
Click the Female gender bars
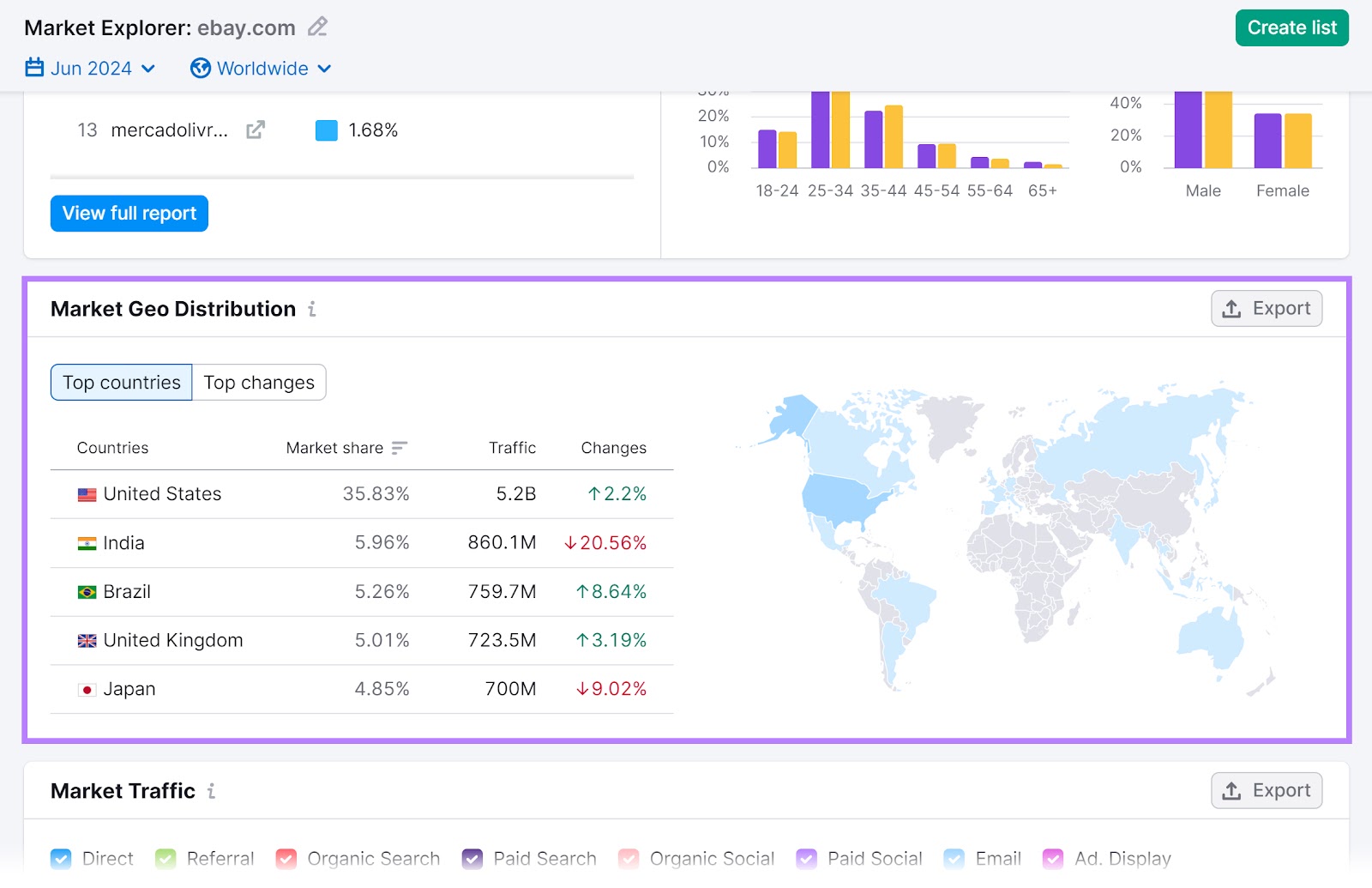(1283, 140)
